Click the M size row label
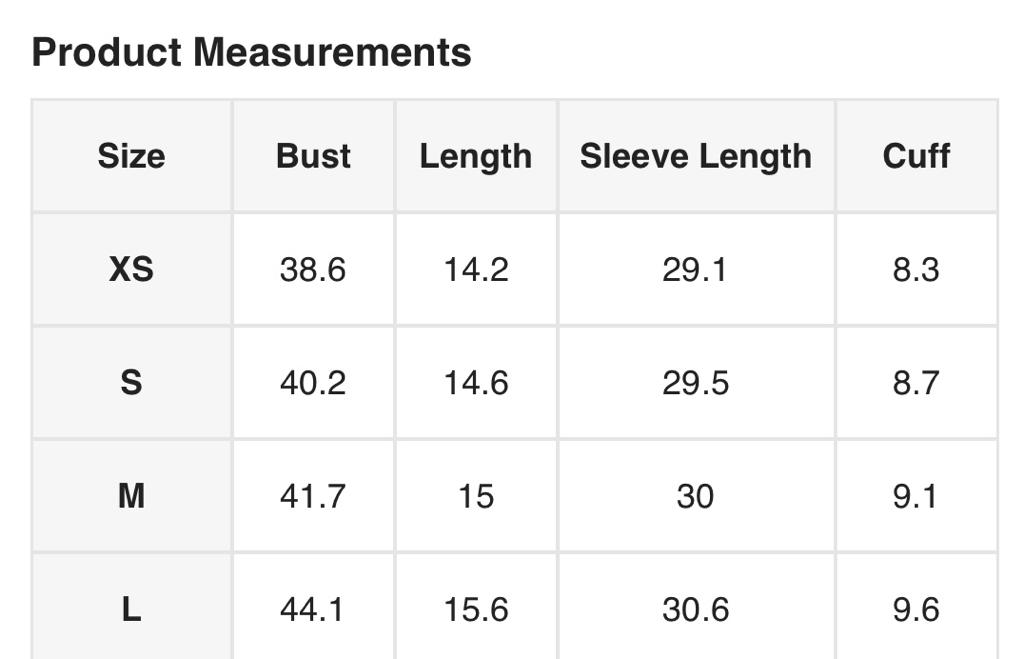The height and width of the screenshot is (659, 1024). pyautogui.click(x=131, y=495)
